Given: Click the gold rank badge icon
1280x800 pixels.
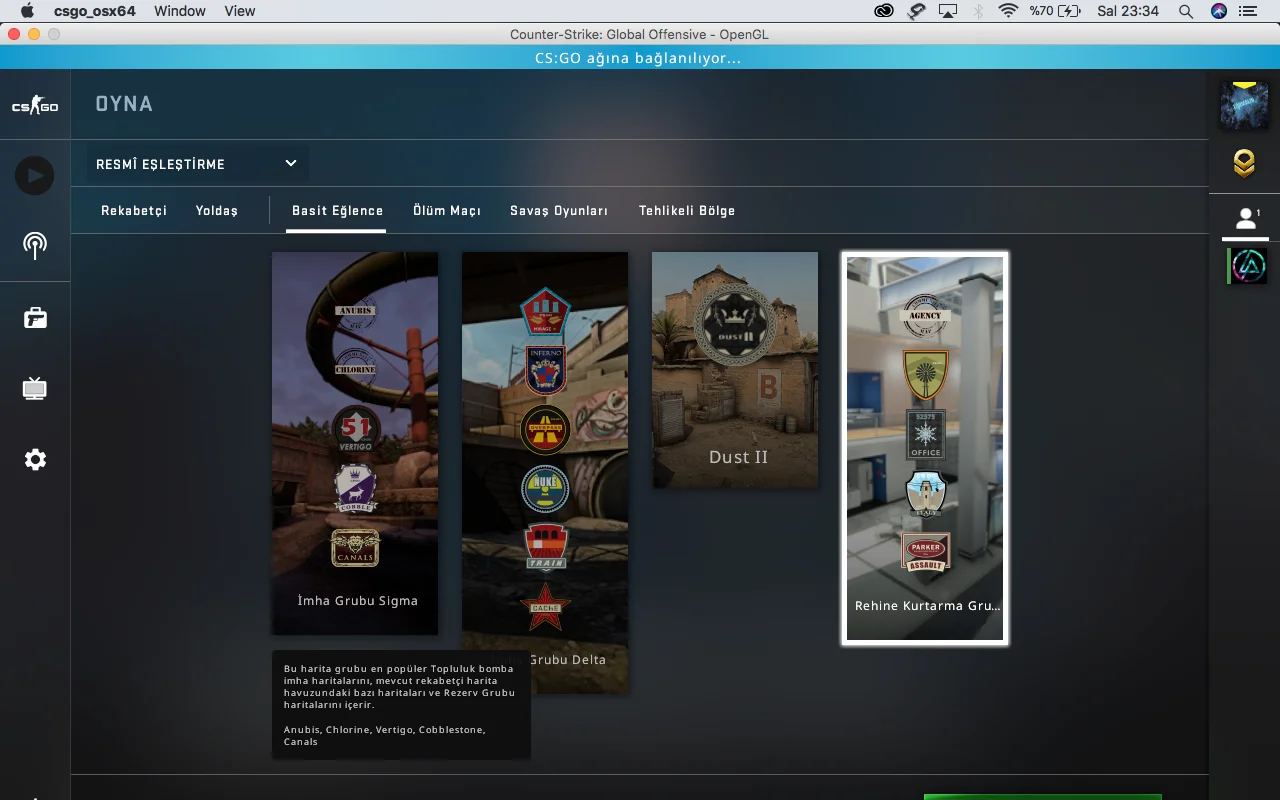Looking at the screenshot, I should pos(1244,162).
